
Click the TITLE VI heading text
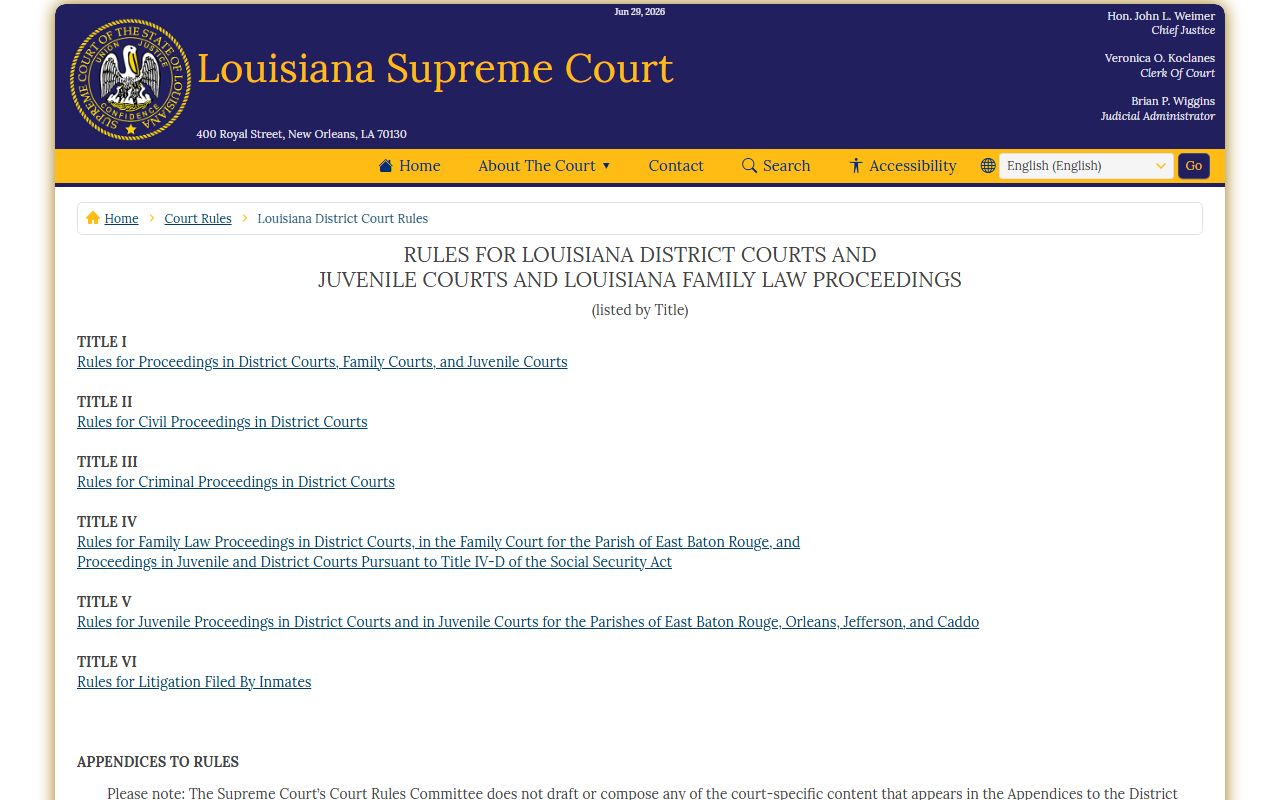coord(107,662)
